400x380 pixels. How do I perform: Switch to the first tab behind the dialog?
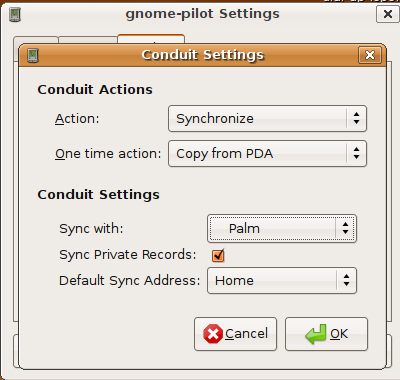tap(36, 40)
